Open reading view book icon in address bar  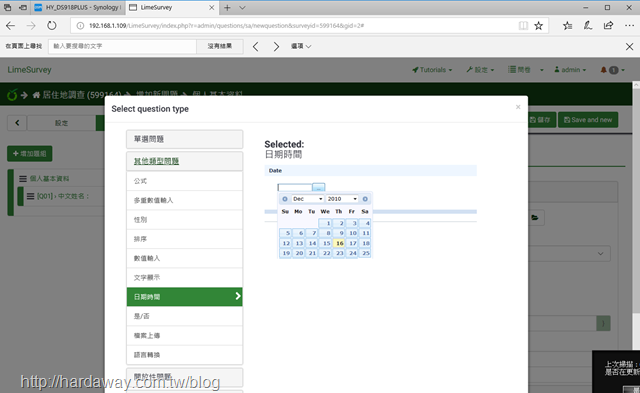(523, 26)
